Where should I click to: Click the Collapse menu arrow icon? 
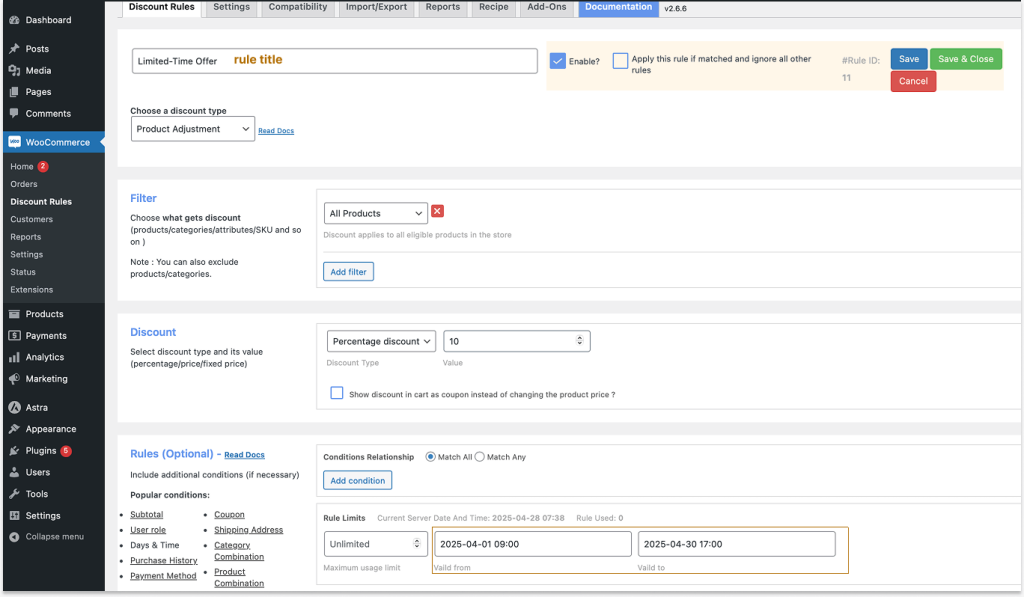(14, 537)
